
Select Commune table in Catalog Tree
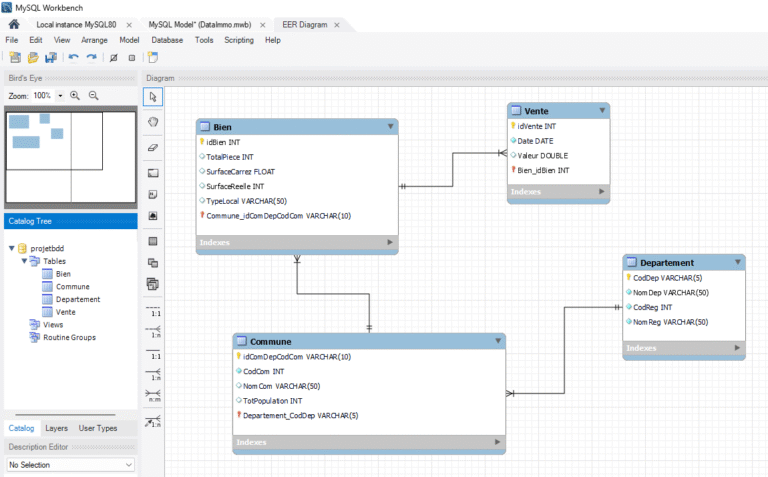(72, 287)
